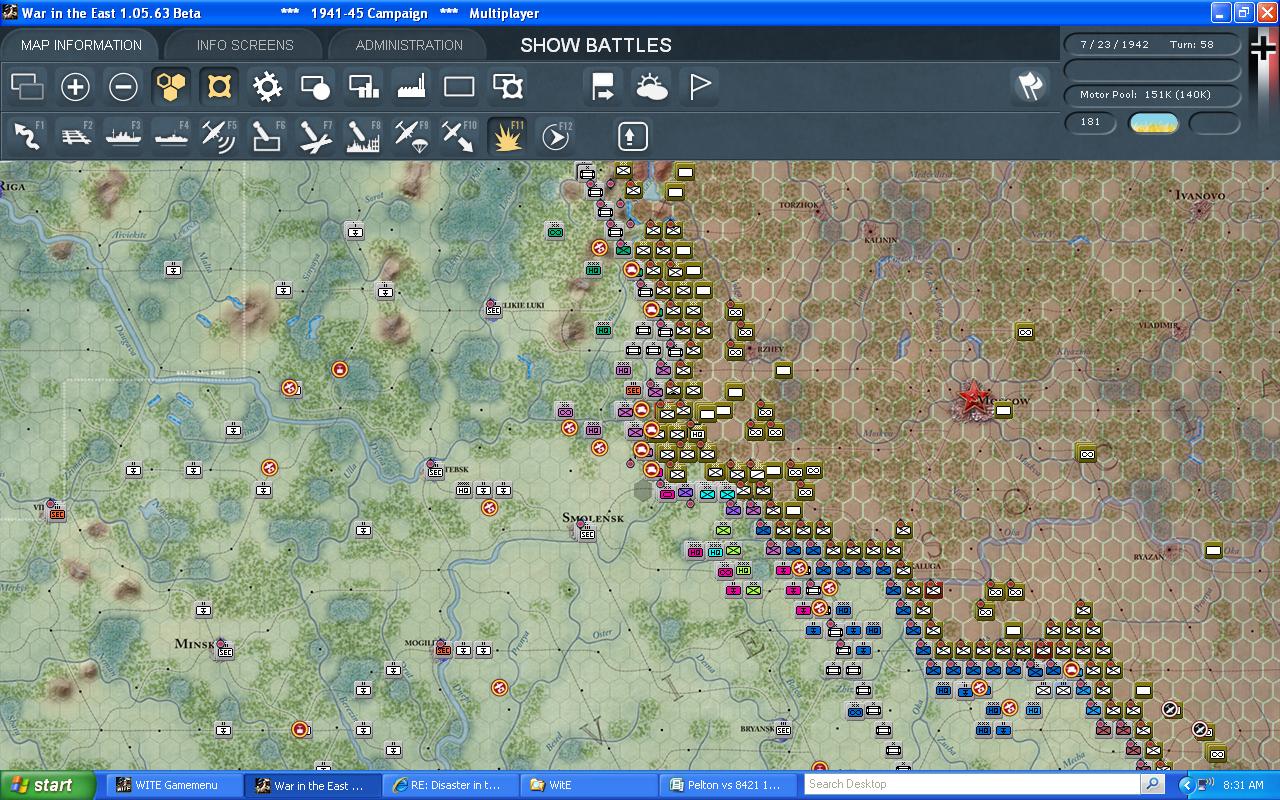Click the factory icon in toolbar
Viewport: 1280px width, 800px height.
[411, 87]
